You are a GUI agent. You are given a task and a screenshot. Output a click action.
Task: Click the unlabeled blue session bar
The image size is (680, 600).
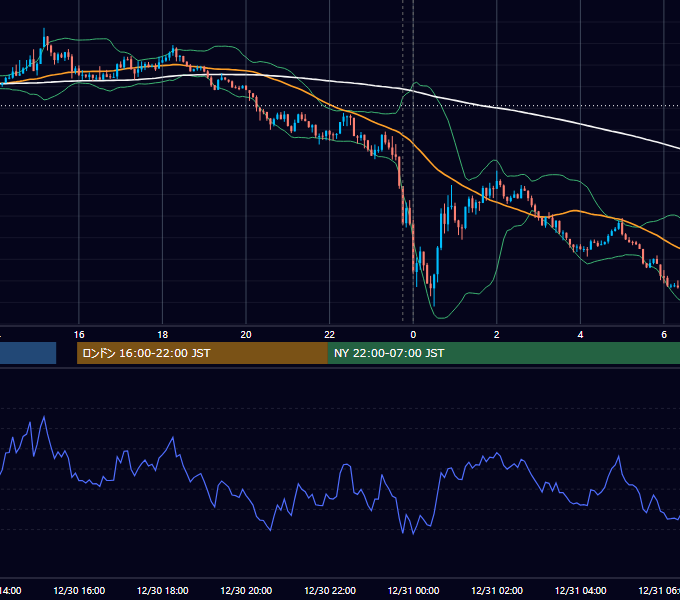pos(28,353)
